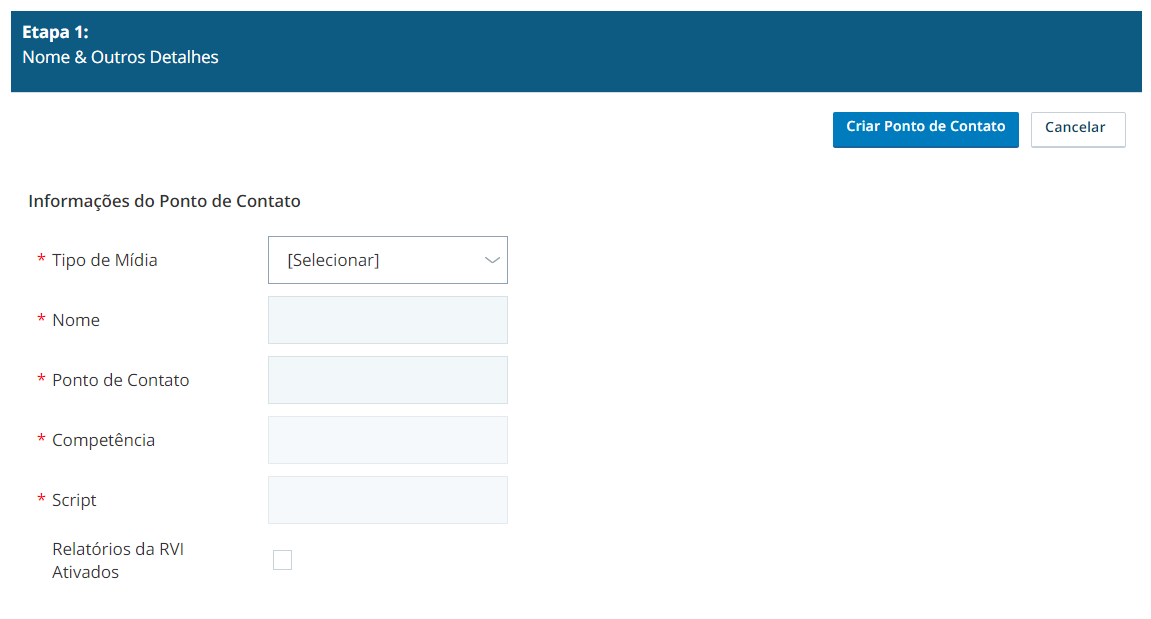
Task: Click the Etapa 1 header title
Action: point(55,32)
